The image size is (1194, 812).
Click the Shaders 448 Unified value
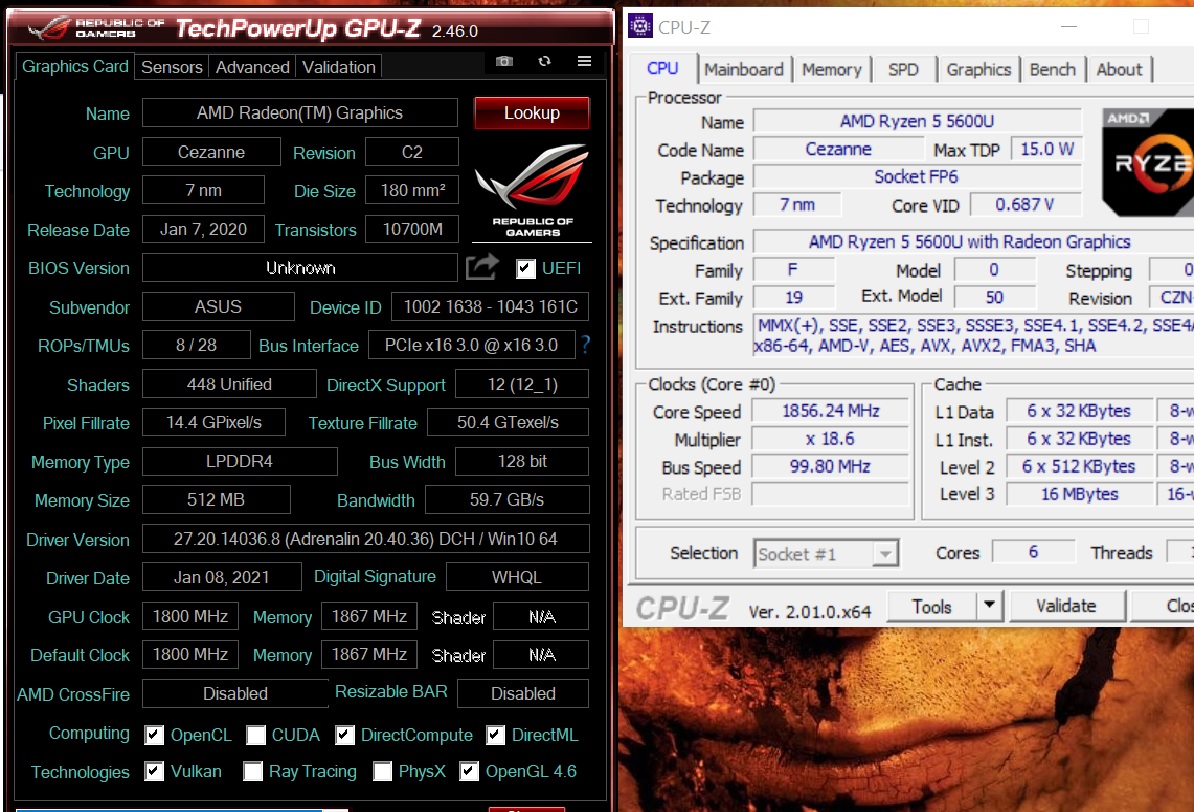(x=229, y=384)
